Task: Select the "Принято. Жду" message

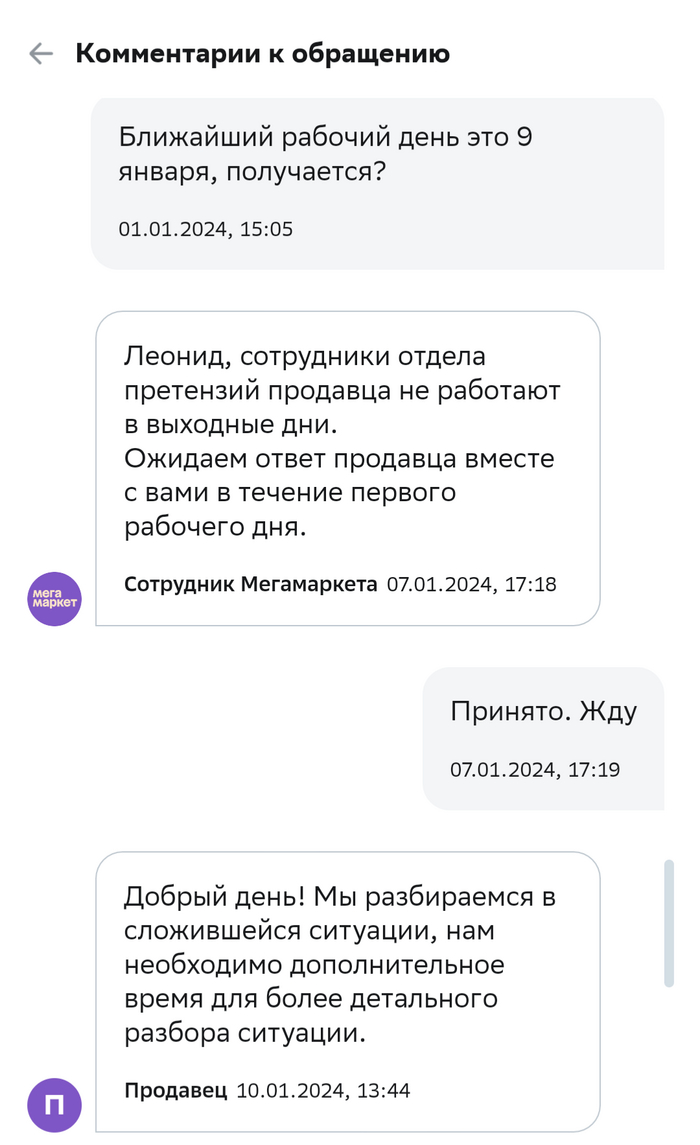Action: point(543,711)
